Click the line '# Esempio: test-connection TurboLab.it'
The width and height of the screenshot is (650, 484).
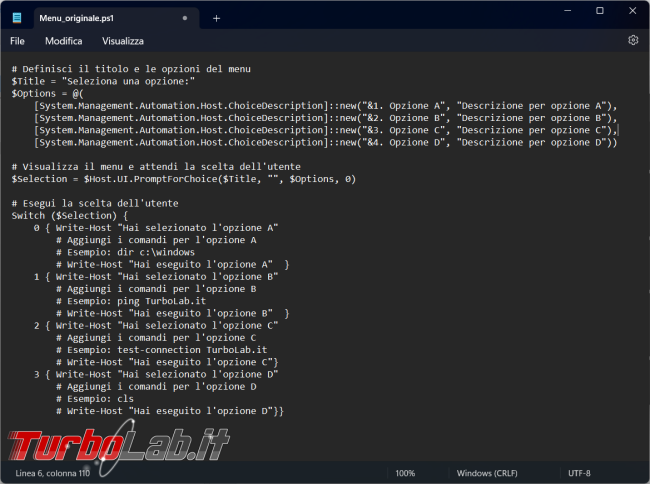click(x=162, y=350)
